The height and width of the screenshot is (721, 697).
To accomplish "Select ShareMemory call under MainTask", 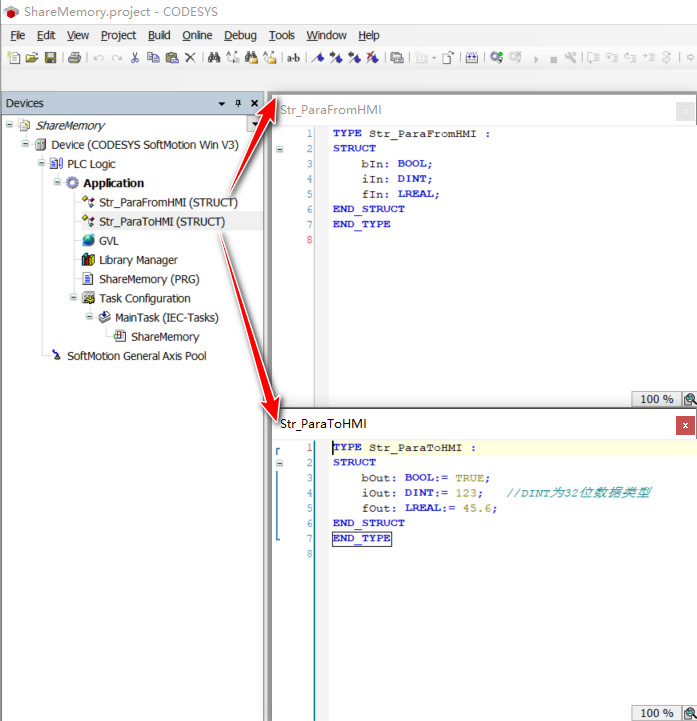I will click(165, 337).
